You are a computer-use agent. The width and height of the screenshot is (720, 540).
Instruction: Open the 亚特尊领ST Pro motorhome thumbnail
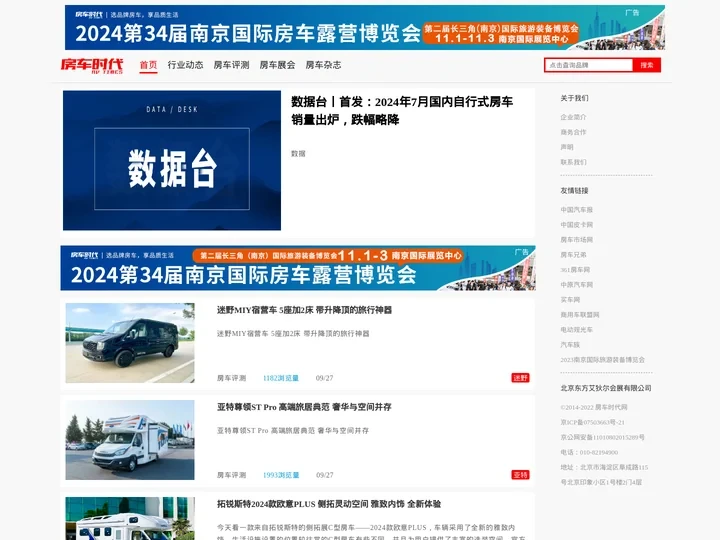[130, 440]
